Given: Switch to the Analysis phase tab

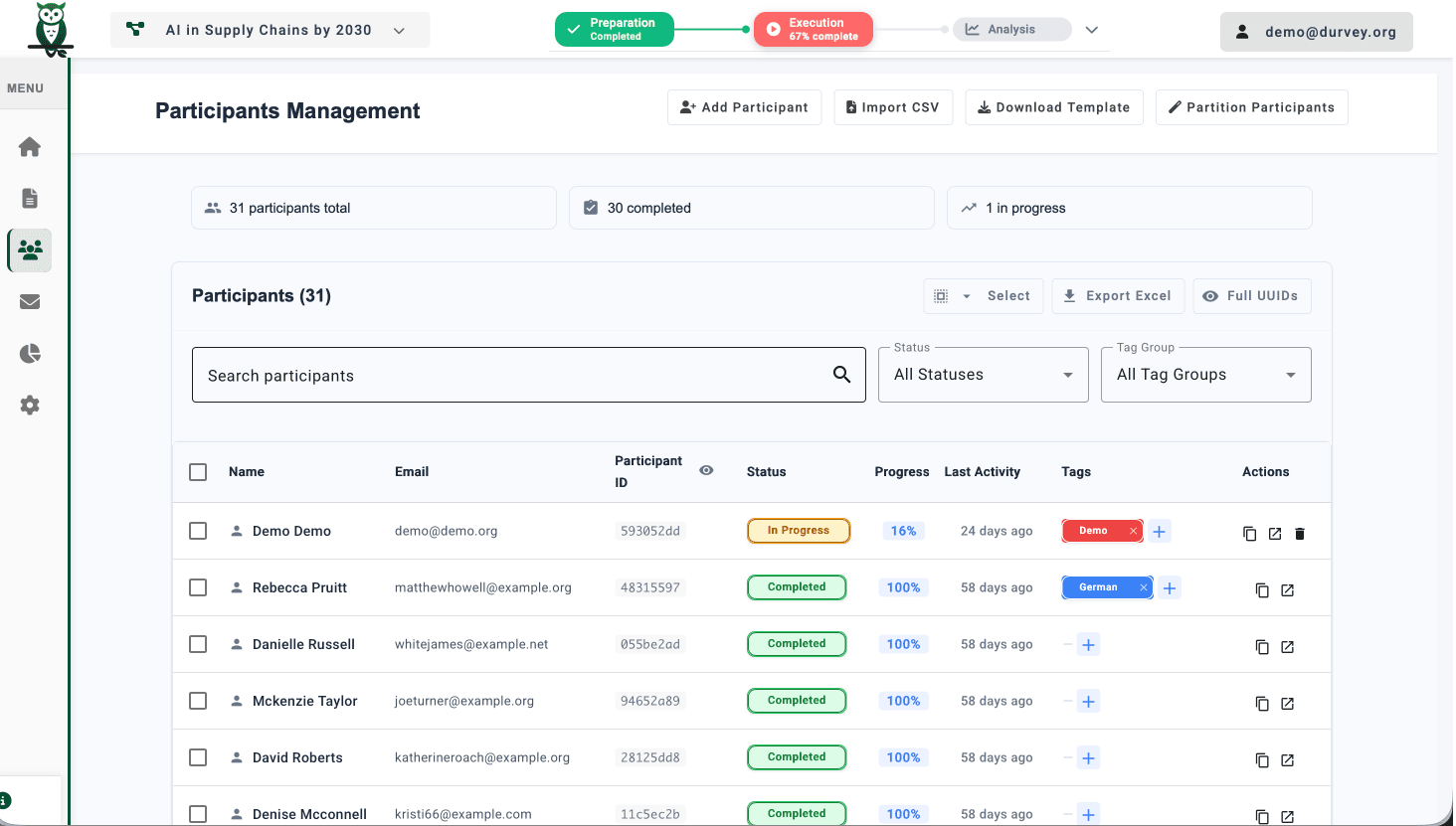Looking at the screenshot, I should pos(1011,29).
